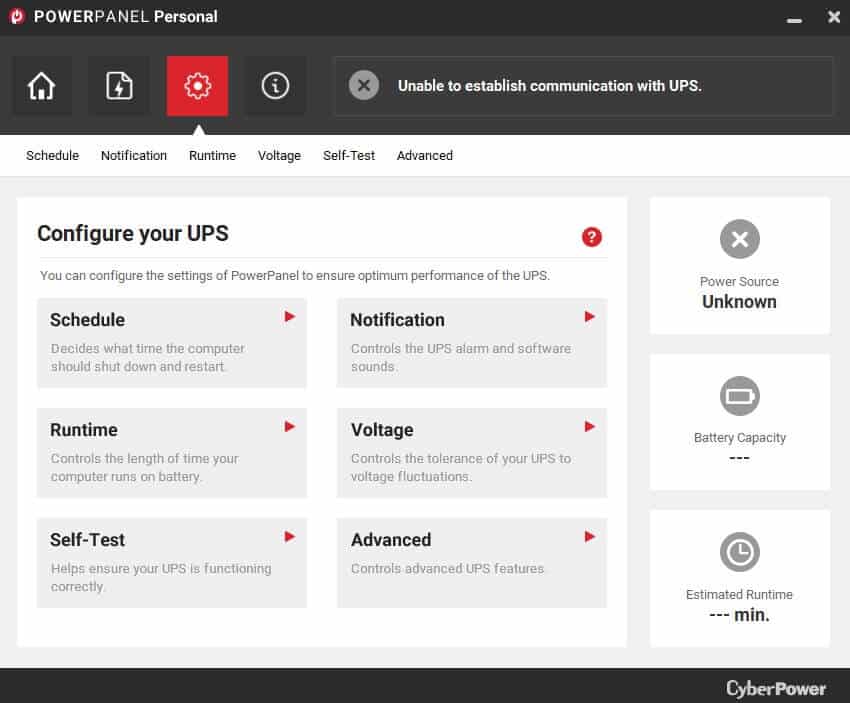Viewport: 850px width, 703px height.
Task: Click the 'Unable to establish communication with UPS.' message
Action: click(550, 86)
